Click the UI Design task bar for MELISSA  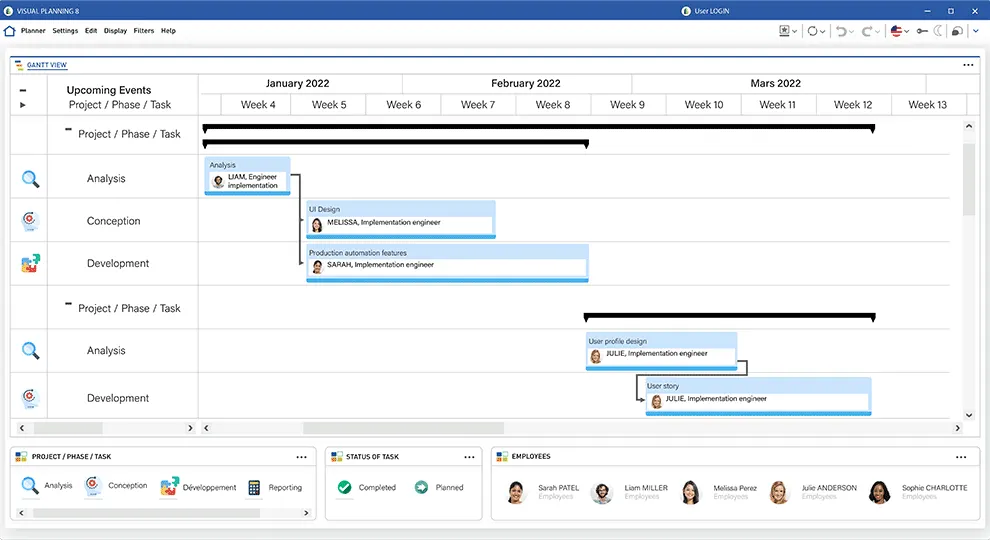coord(400,219)
